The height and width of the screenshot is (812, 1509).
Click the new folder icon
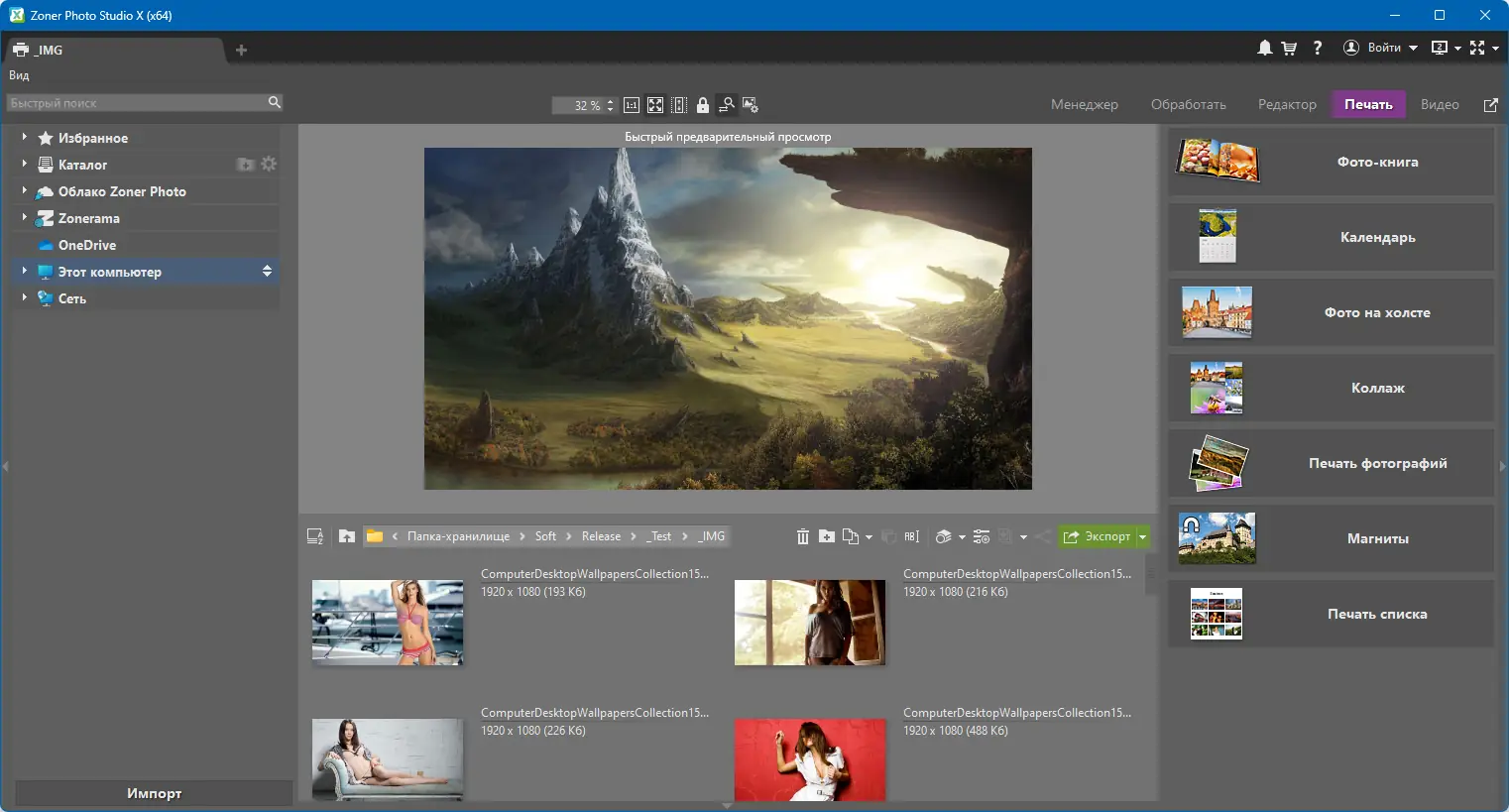click(827, 536)
